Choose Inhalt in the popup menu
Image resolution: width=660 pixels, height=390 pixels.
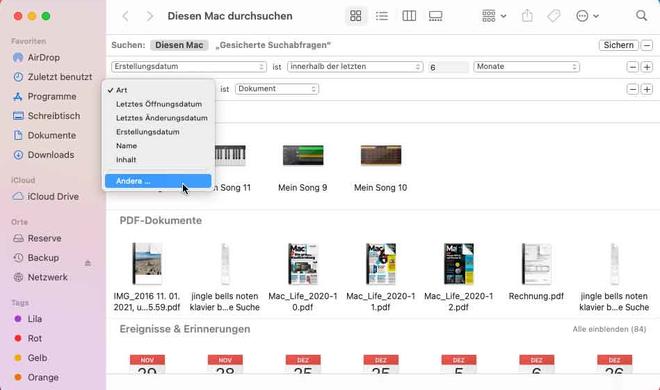point(158,159)
